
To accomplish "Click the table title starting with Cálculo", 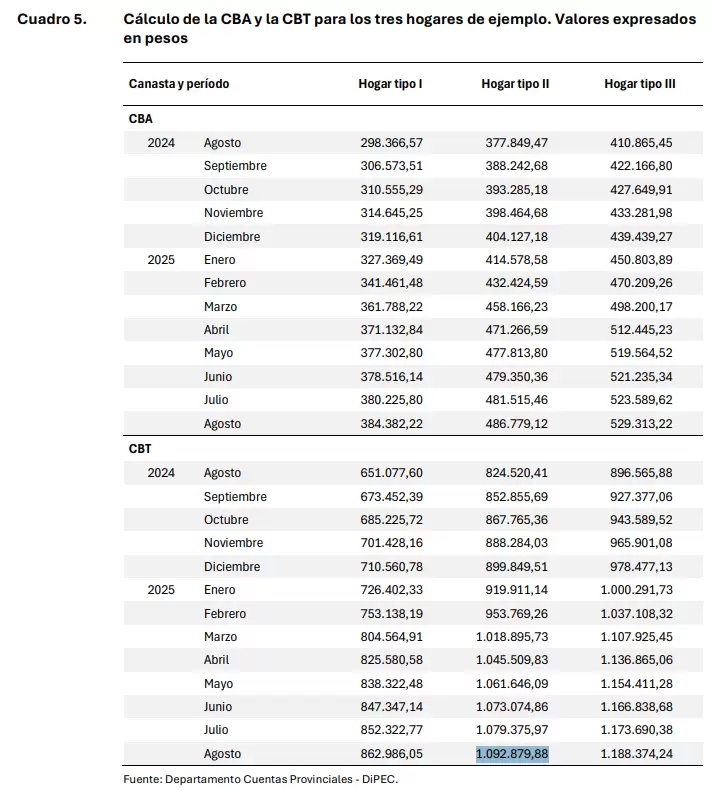I will pyautogui.click(x=409, y=28).
